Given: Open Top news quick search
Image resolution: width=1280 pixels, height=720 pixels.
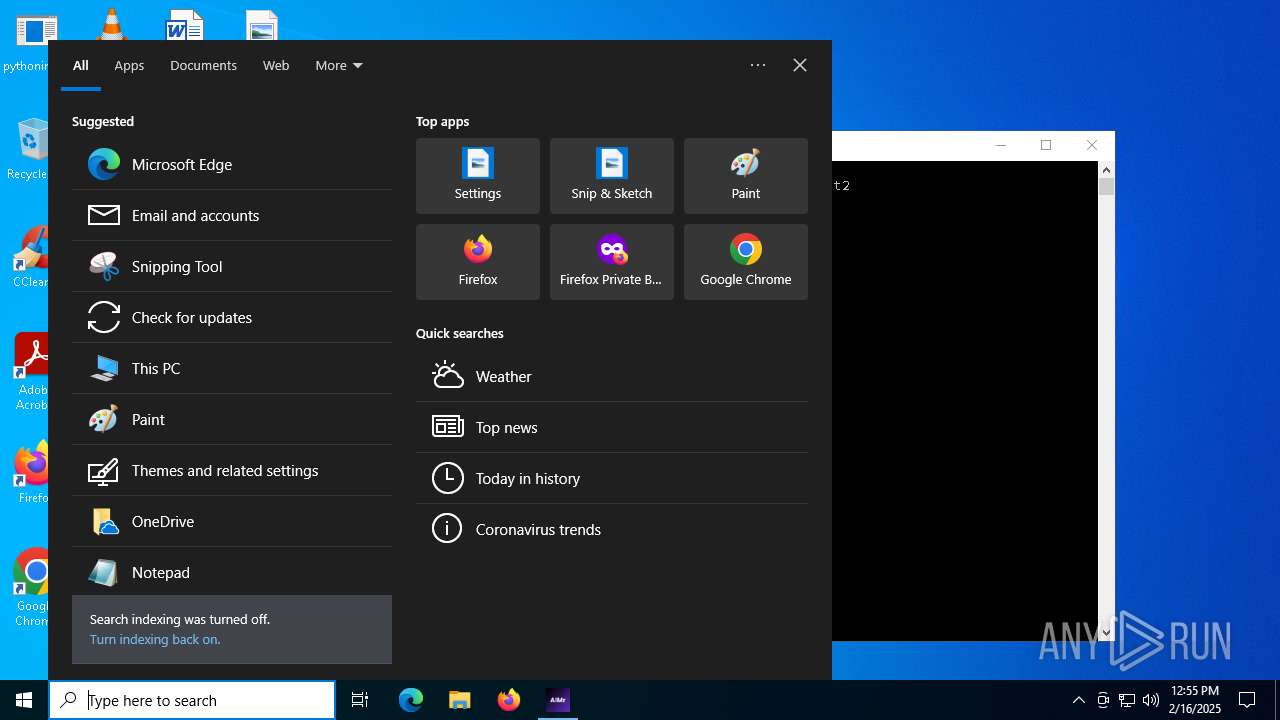Looking at the screenshot, I should (x=612, y=427).
